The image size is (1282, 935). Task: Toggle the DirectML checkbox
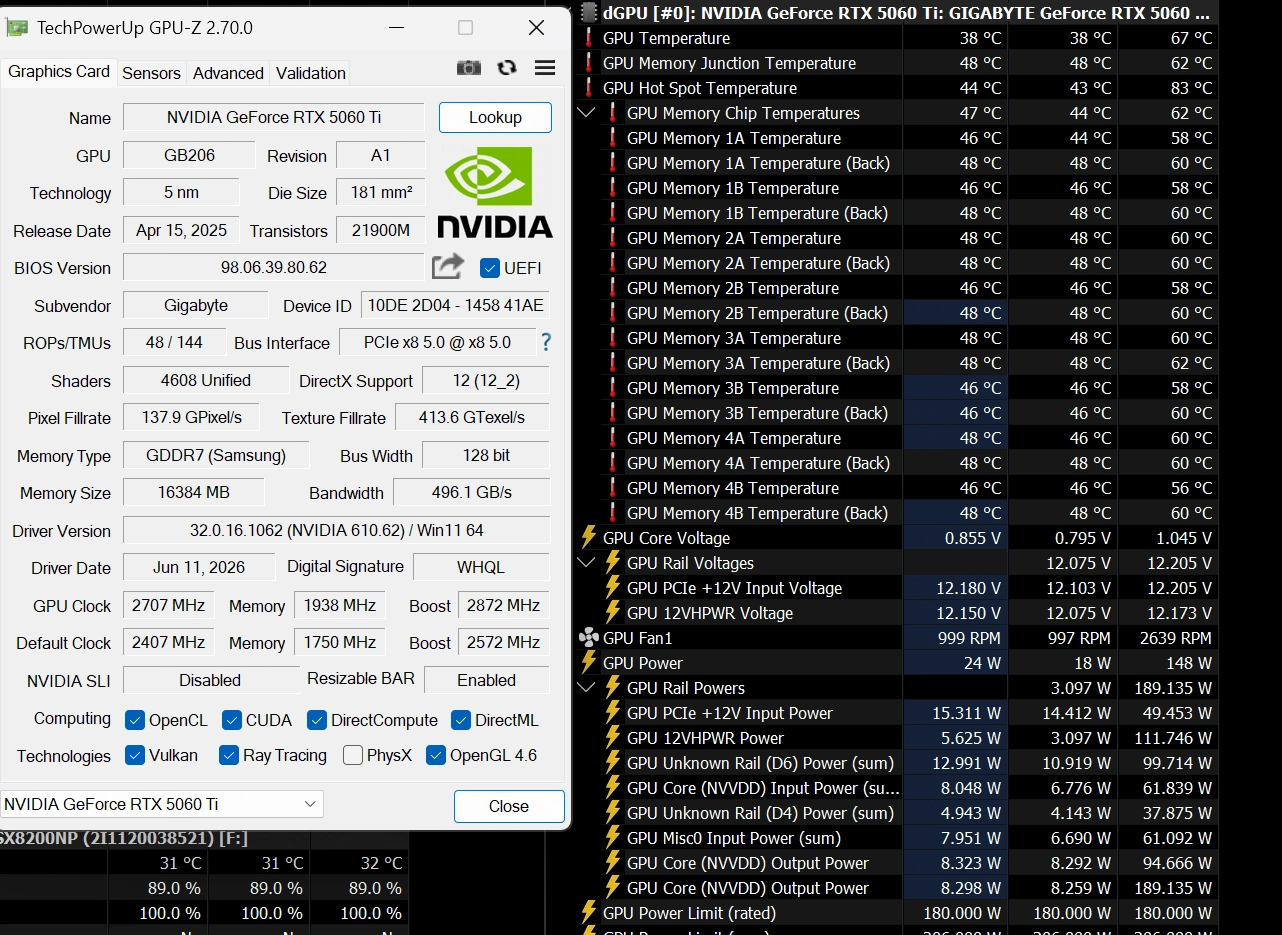point(461,720)
